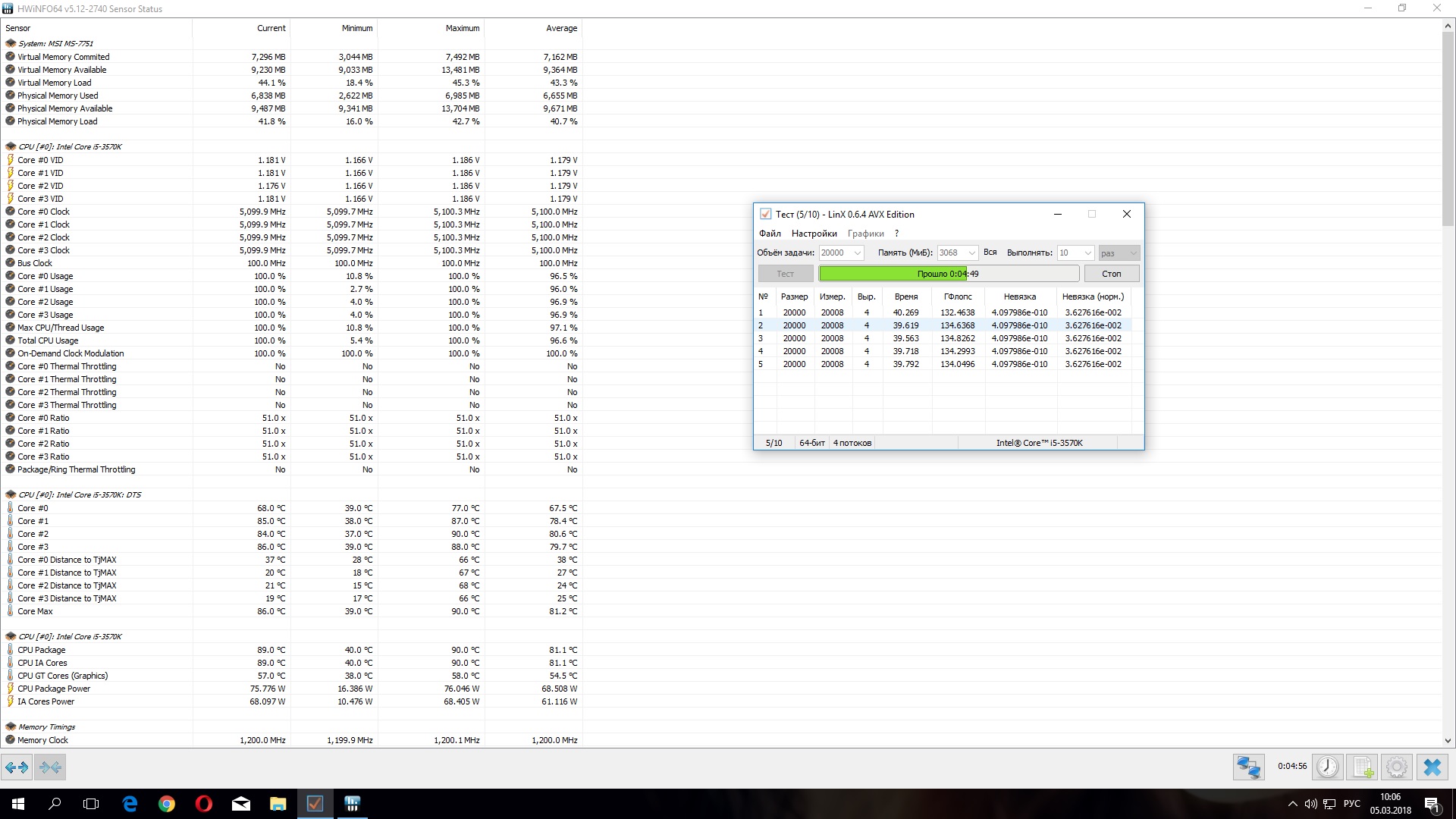Start logging with the sheet plus icon

point(1363,767)
